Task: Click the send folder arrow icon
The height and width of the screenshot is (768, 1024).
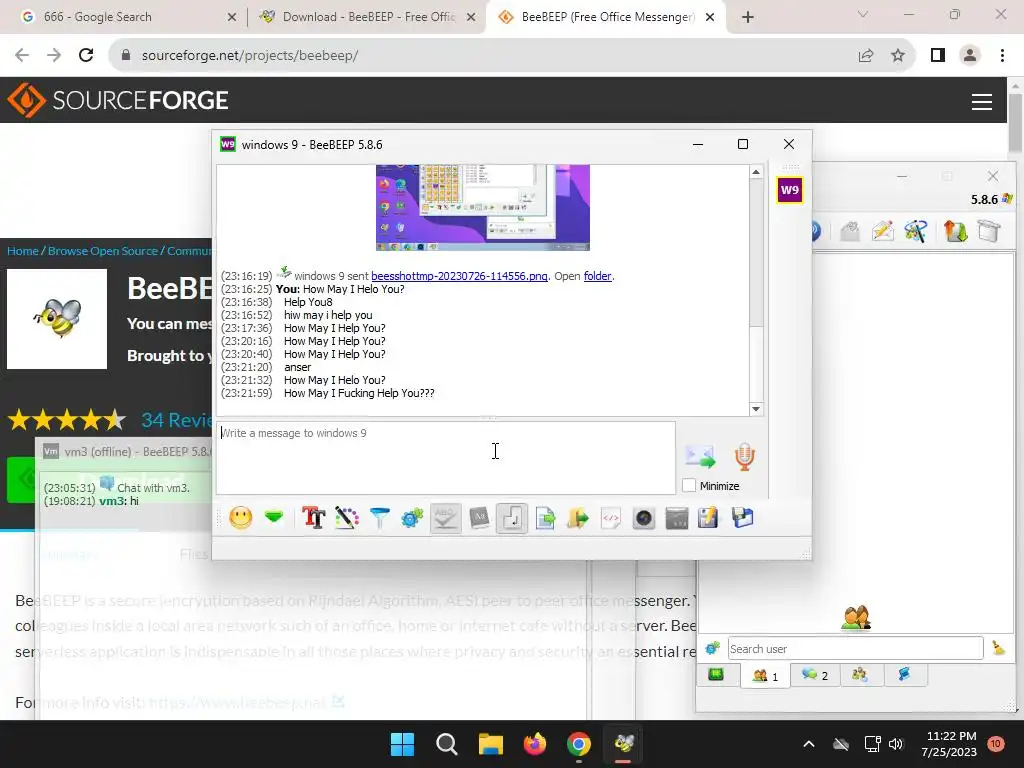Action: [578, 519]
